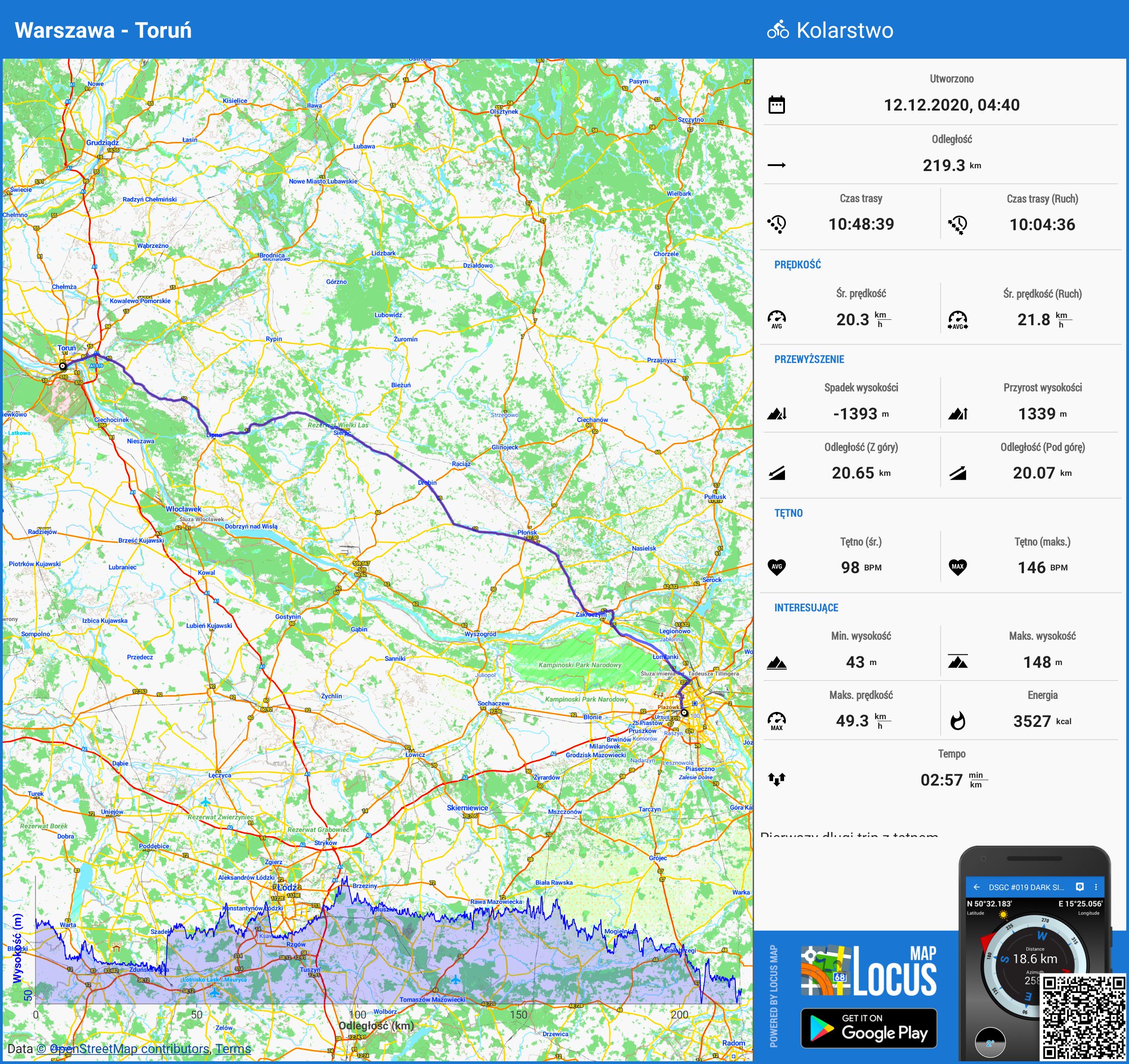The image size is (1129, 1064).
Task: Click the Kolarstwo activity label
Action: pyautogui.click(x=845, y=30)
